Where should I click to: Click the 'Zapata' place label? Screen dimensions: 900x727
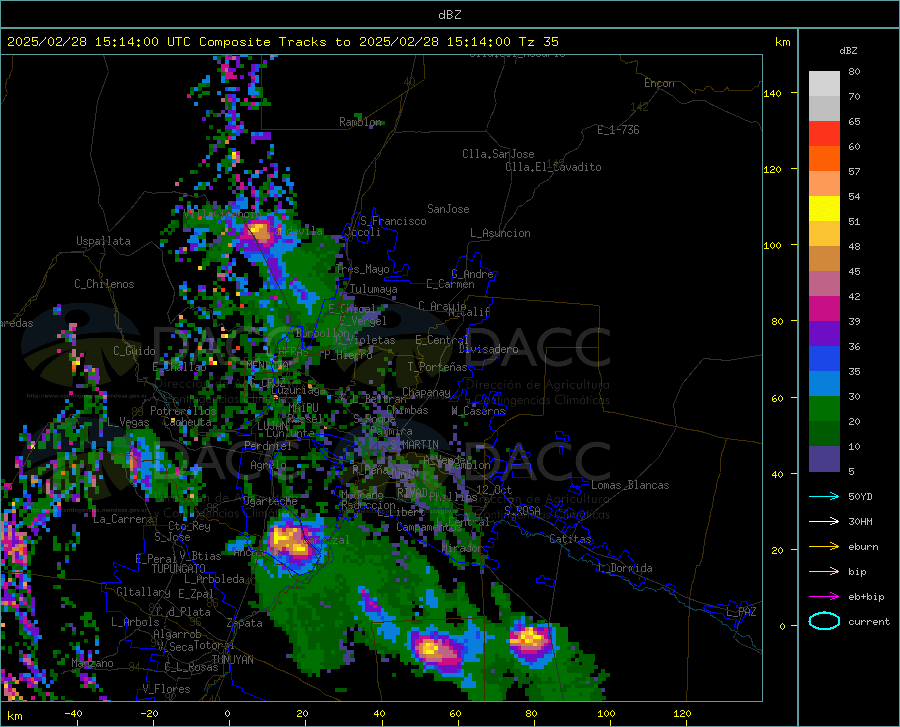point(245,623)
